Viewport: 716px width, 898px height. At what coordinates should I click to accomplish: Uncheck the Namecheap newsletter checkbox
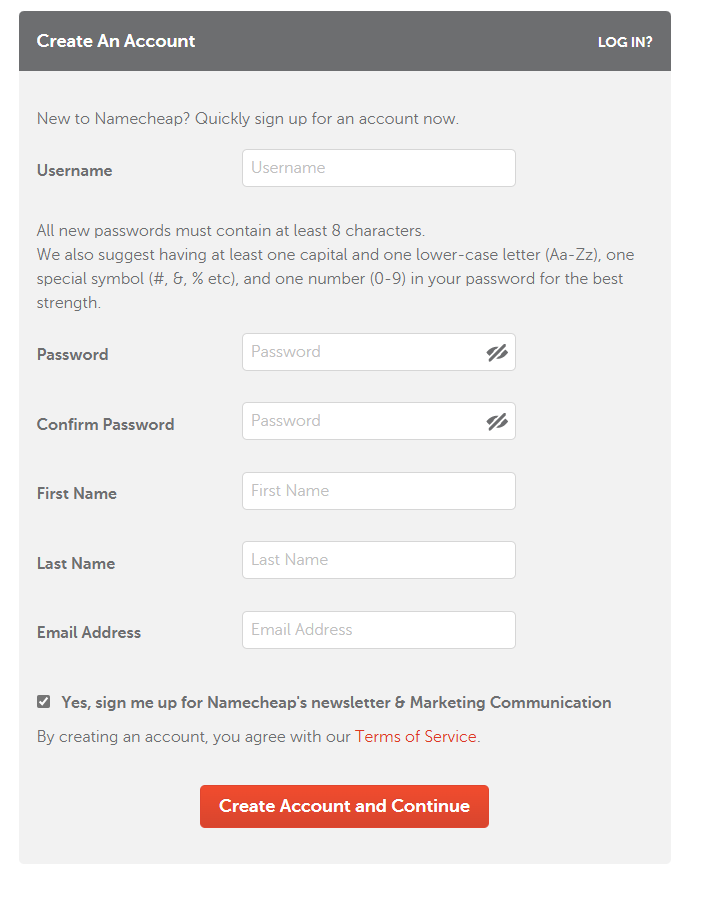43,702
